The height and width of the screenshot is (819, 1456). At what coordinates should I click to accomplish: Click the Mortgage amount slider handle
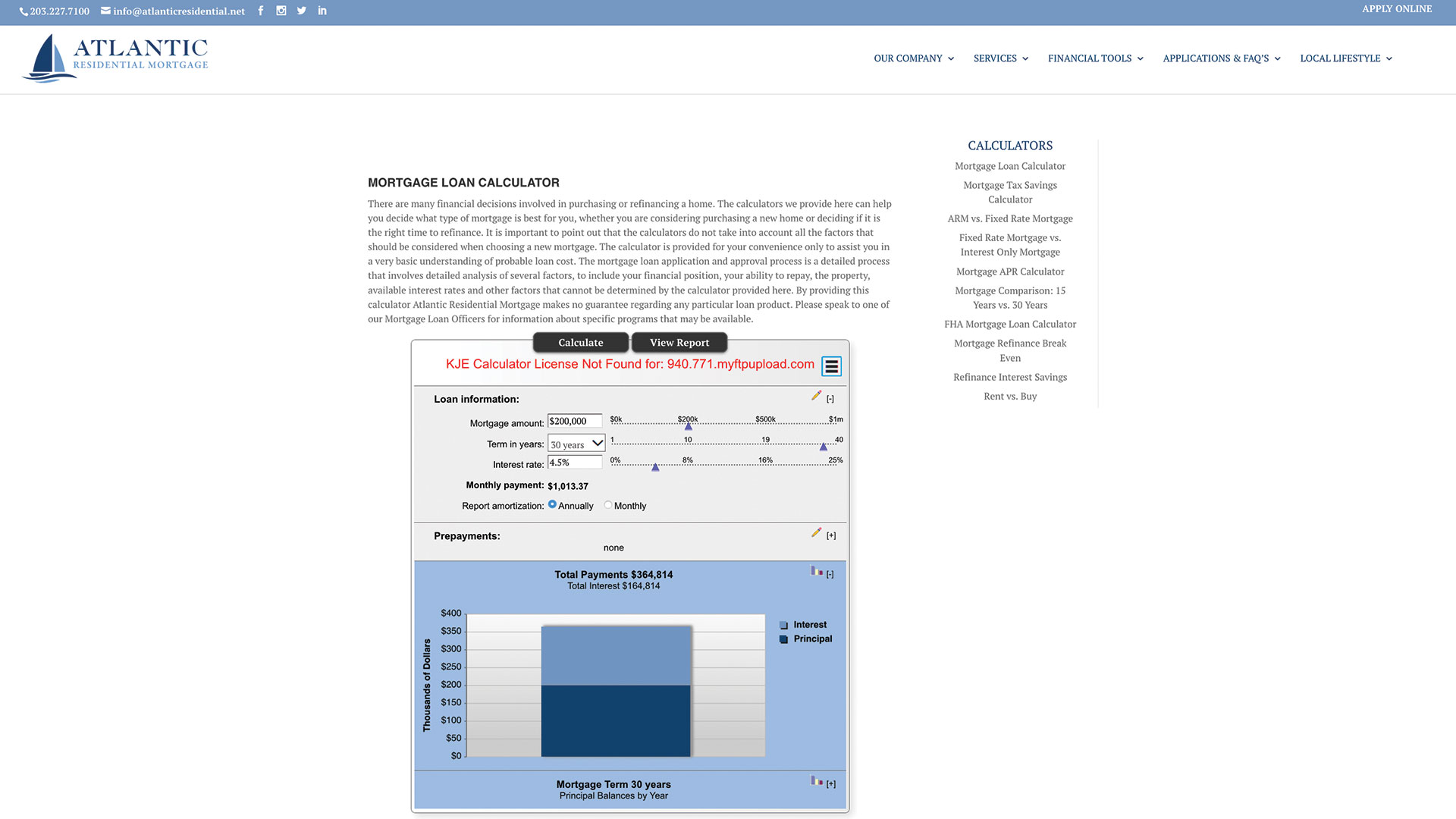[x=689, y=426]
